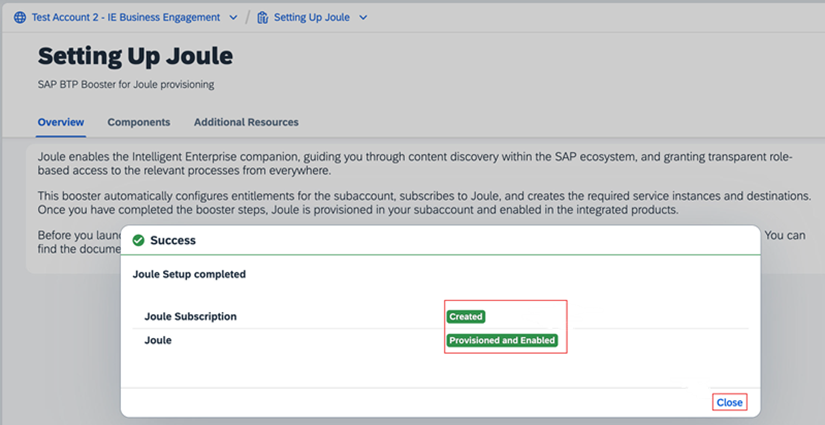
Task: Select the Joule Subscription row label
Action: [191, 316]
